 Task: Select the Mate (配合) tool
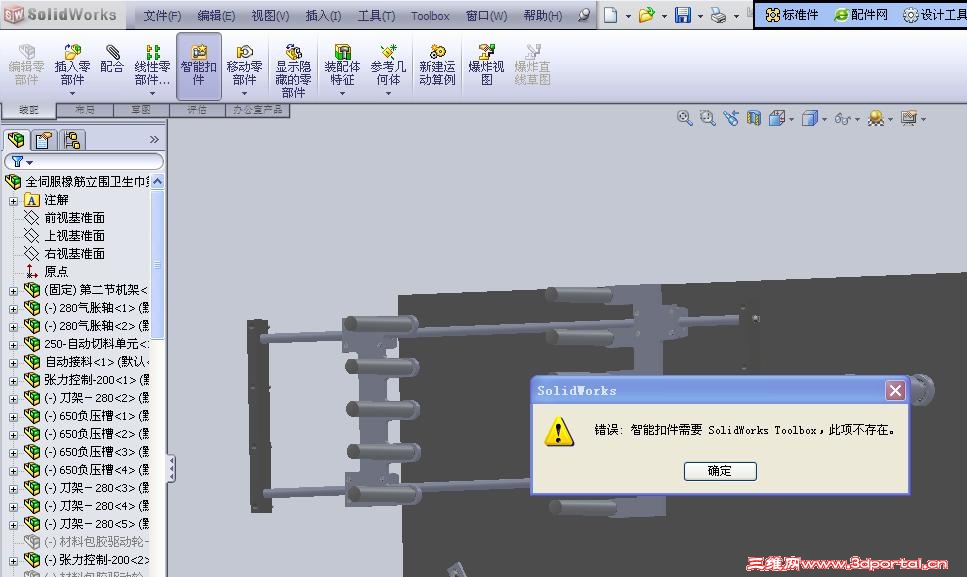pyautogui.click(x=112, y=59)
